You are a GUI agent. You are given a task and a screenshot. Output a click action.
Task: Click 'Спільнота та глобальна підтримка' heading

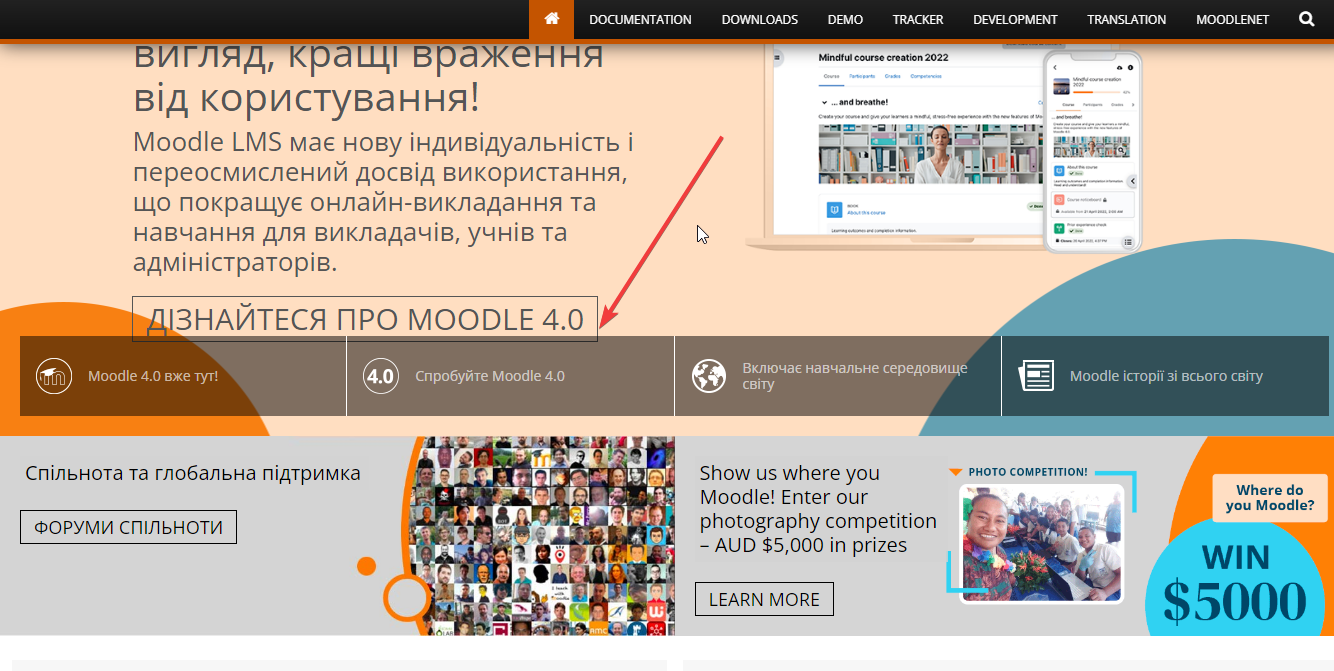(x=193, y=473)
